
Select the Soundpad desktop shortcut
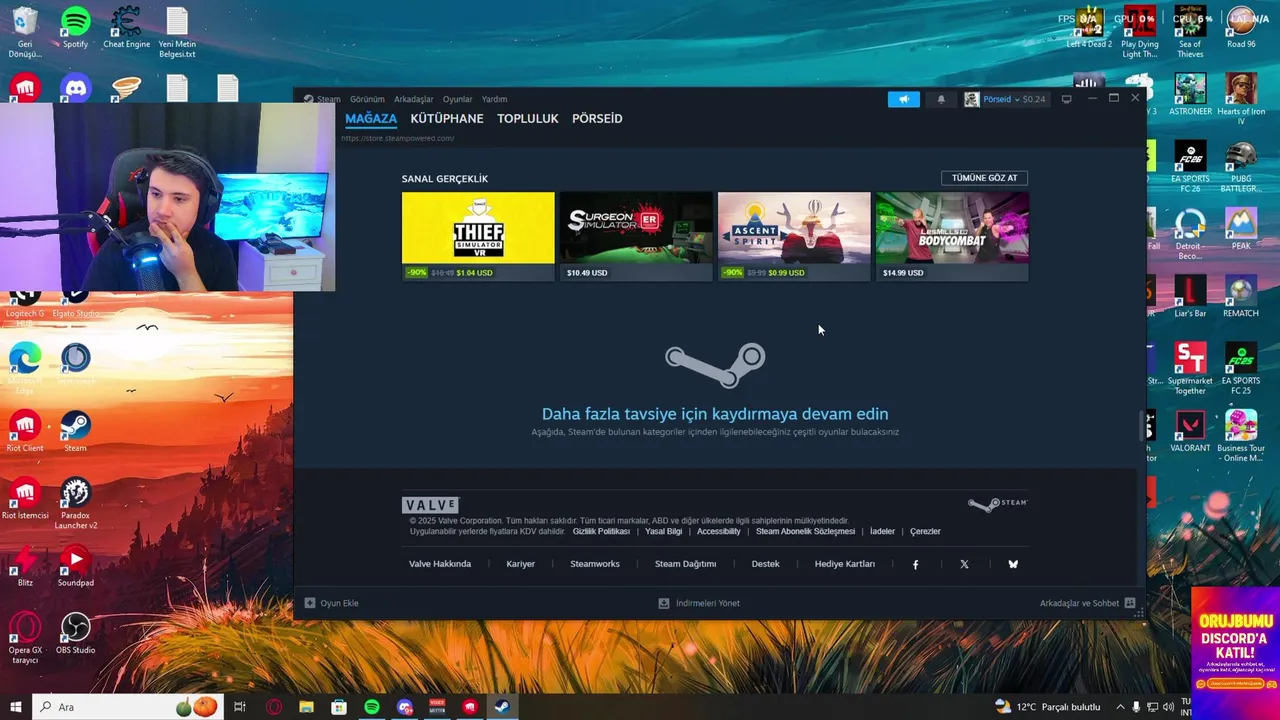(75, 566)
